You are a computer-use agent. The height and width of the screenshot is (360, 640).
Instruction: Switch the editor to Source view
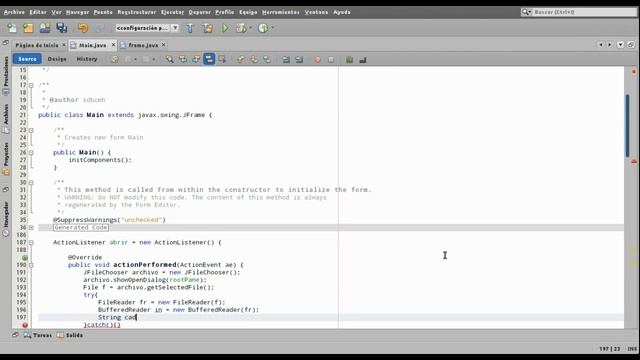(x=27, y=59)
